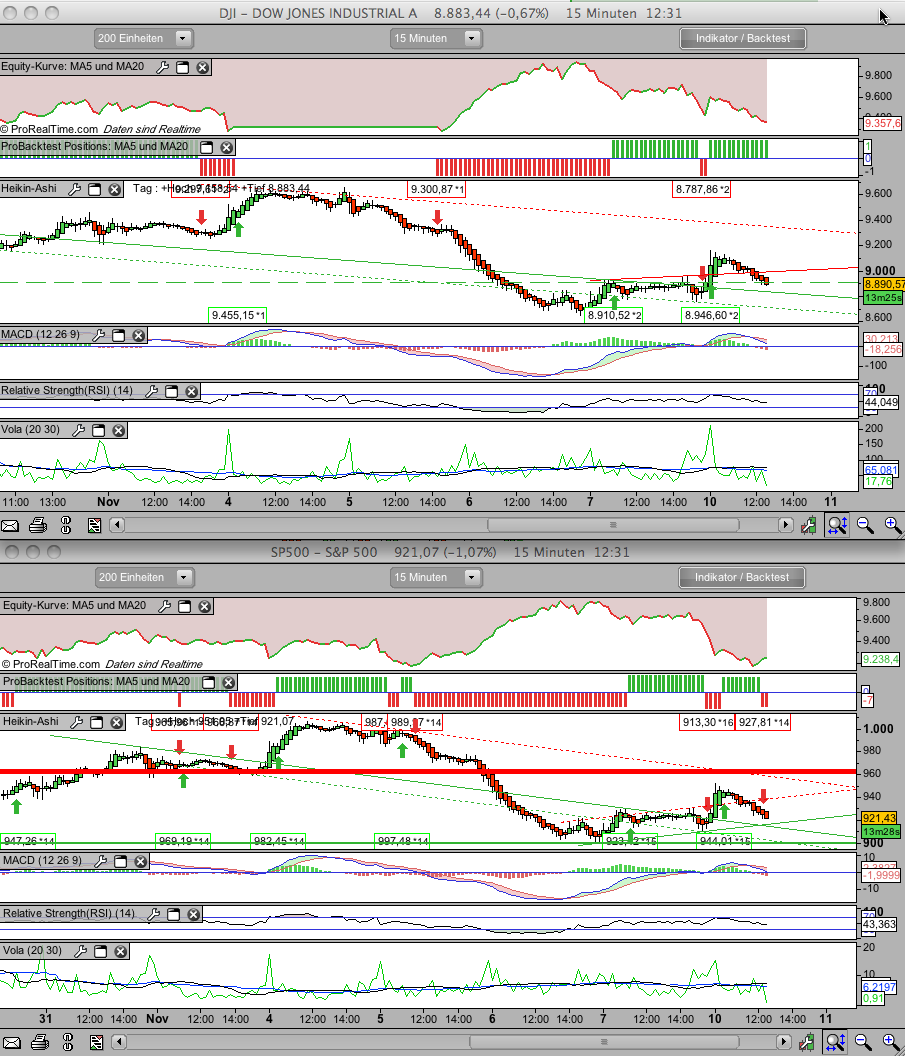905x1056 pixels.
Task: Click window icon of SP500 MACD panel
Action: 121,861
